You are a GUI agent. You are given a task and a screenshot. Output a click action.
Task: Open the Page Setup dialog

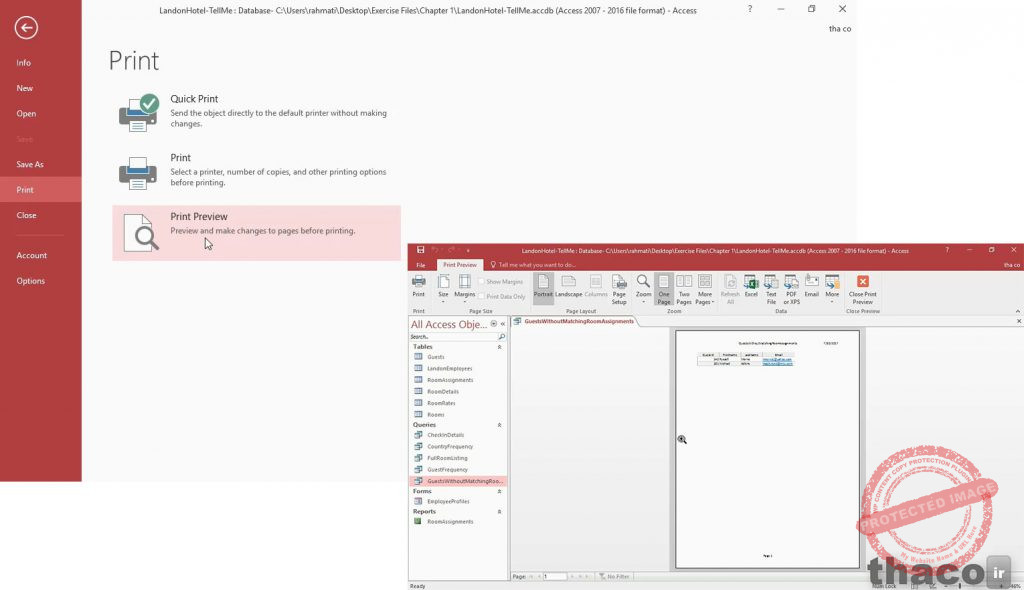coord(619,289)
